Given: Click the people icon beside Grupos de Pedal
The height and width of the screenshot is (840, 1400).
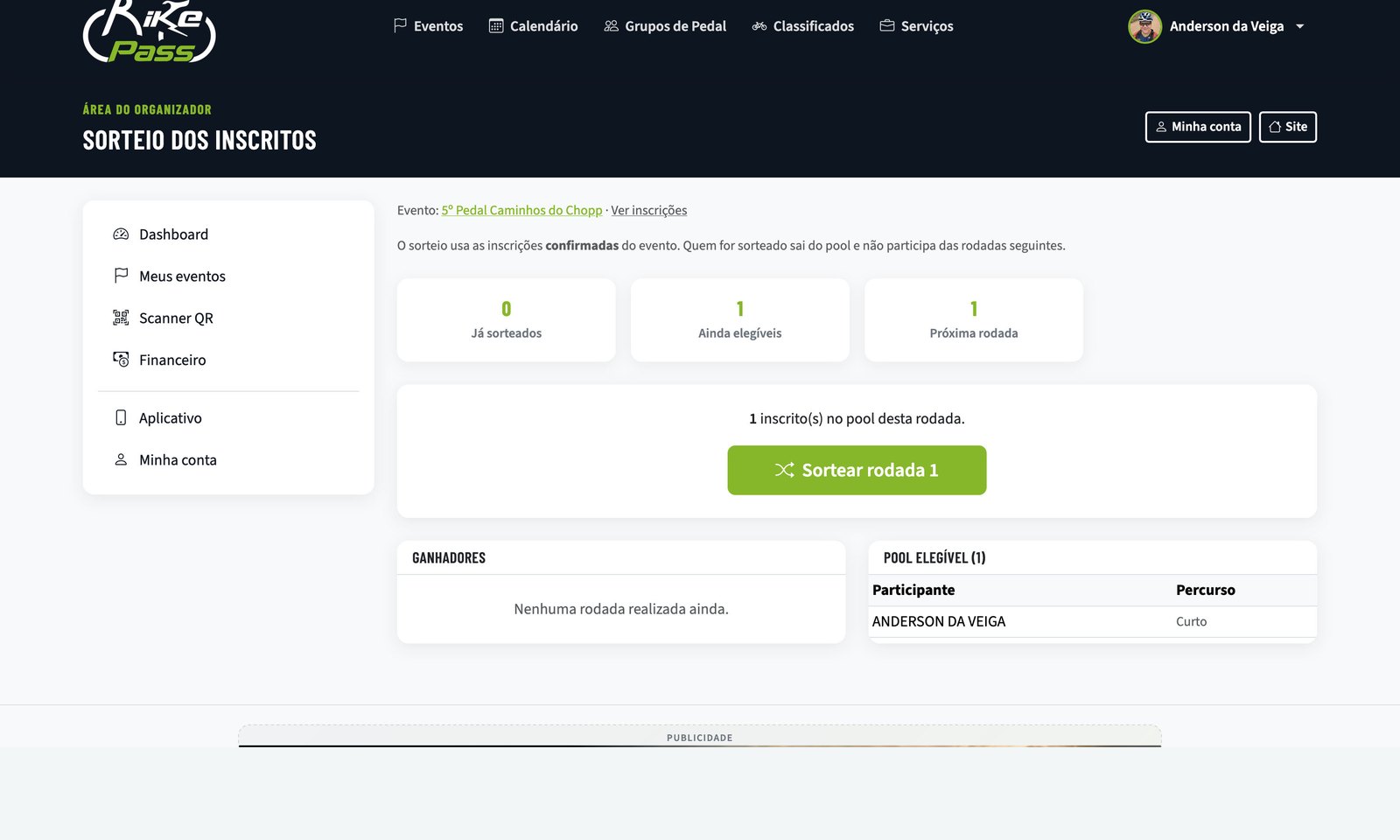Looking at the screenshot, I should (611, 26).
